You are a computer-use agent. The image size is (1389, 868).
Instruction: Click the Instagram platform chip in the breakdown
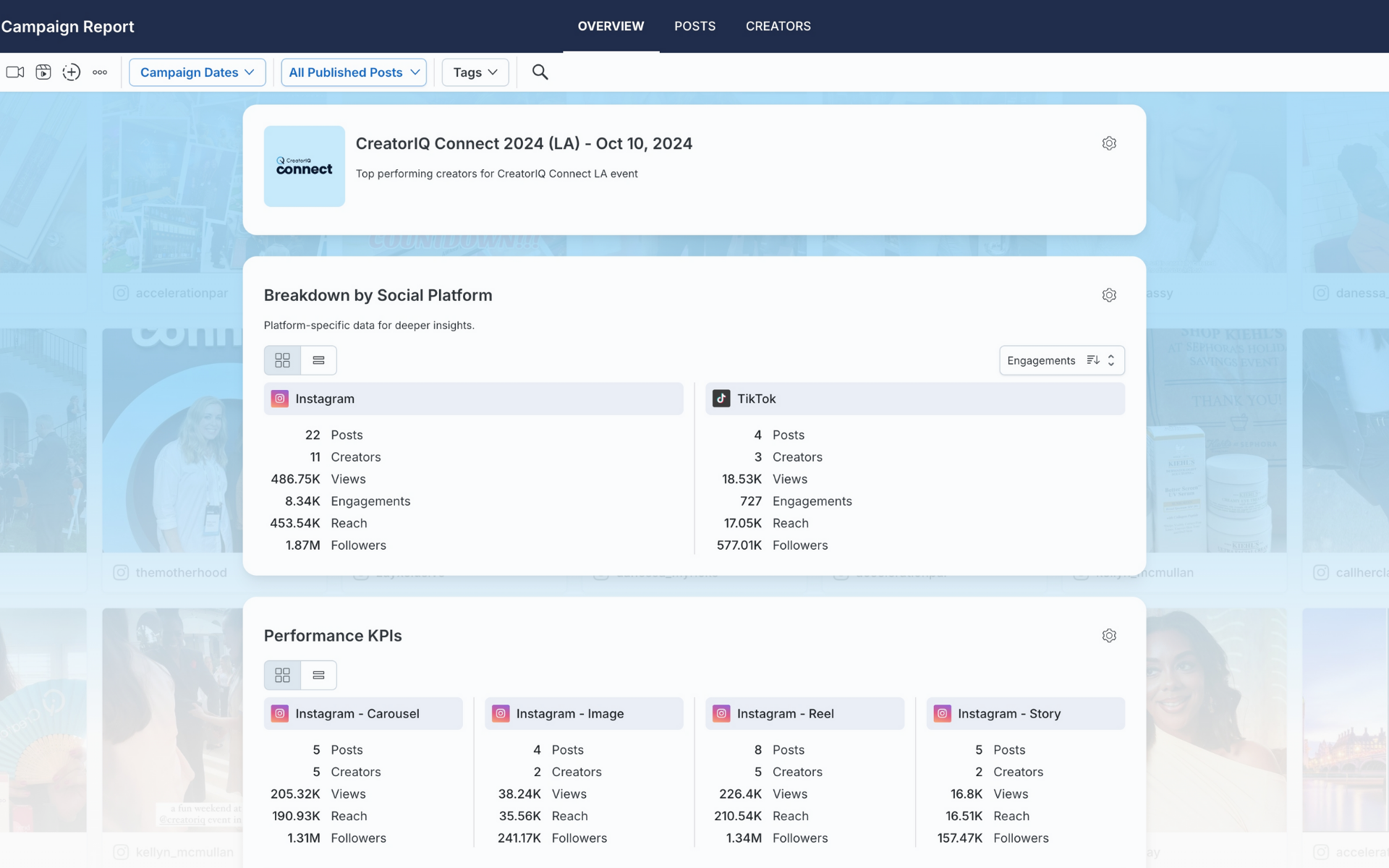tap(474, 399)
